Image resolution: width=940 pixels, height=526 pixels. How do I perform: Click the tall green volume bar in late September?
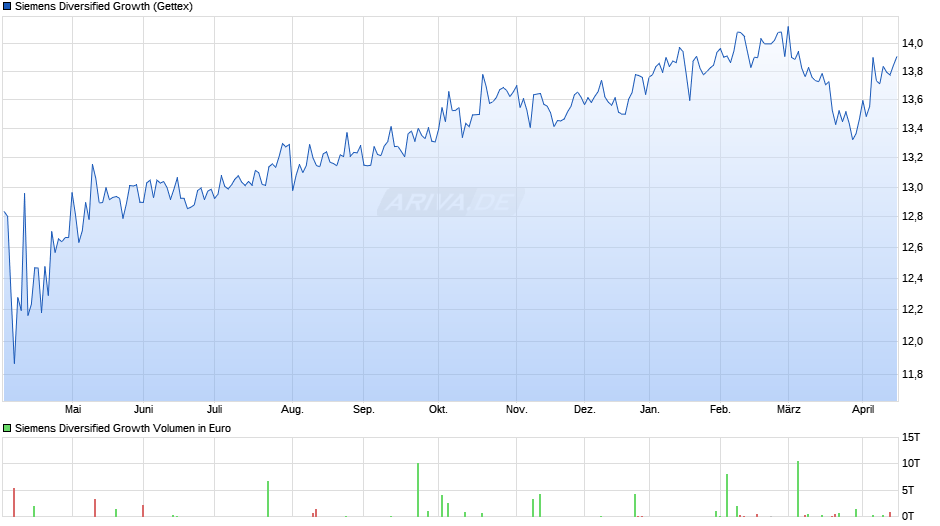[x=418, y=490]
